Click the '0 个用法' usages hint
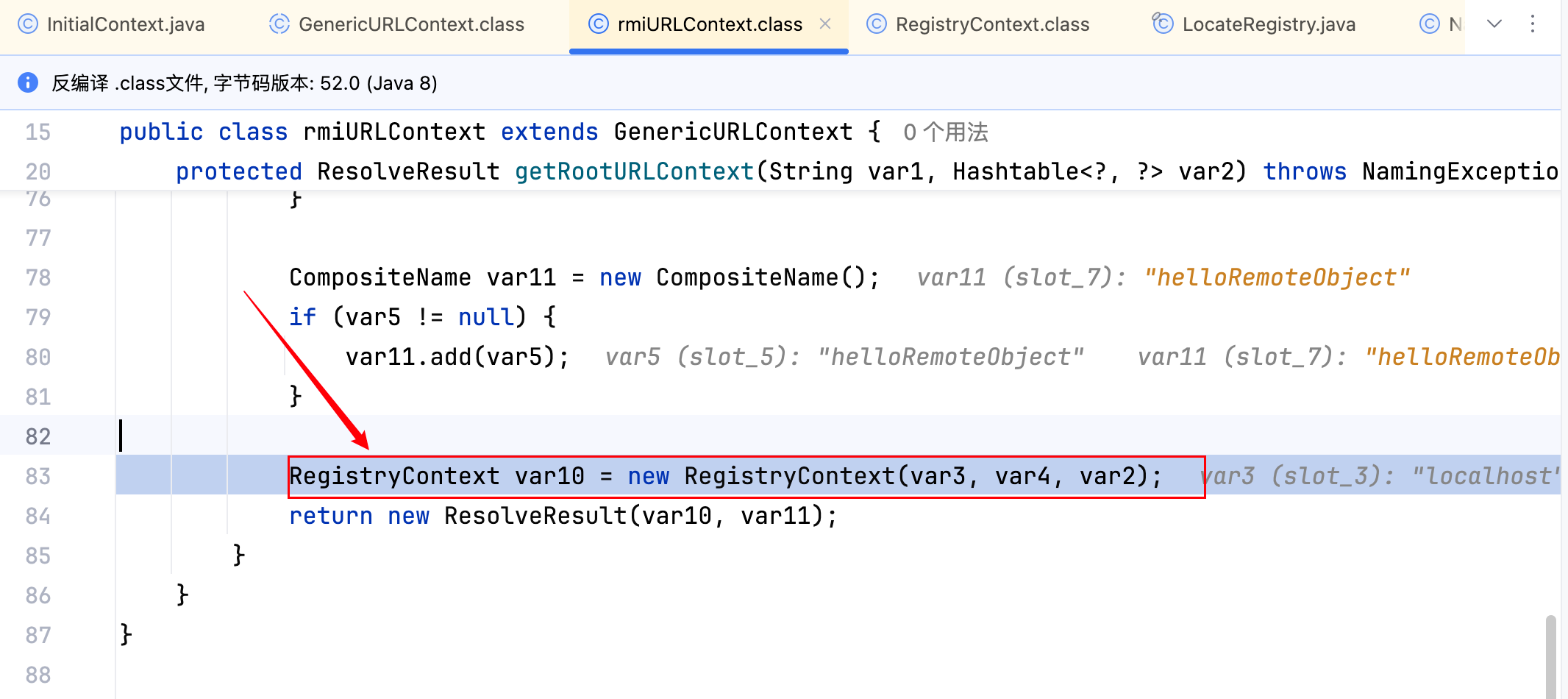Viewport: 1568px width, 699px height. [946, 132]
